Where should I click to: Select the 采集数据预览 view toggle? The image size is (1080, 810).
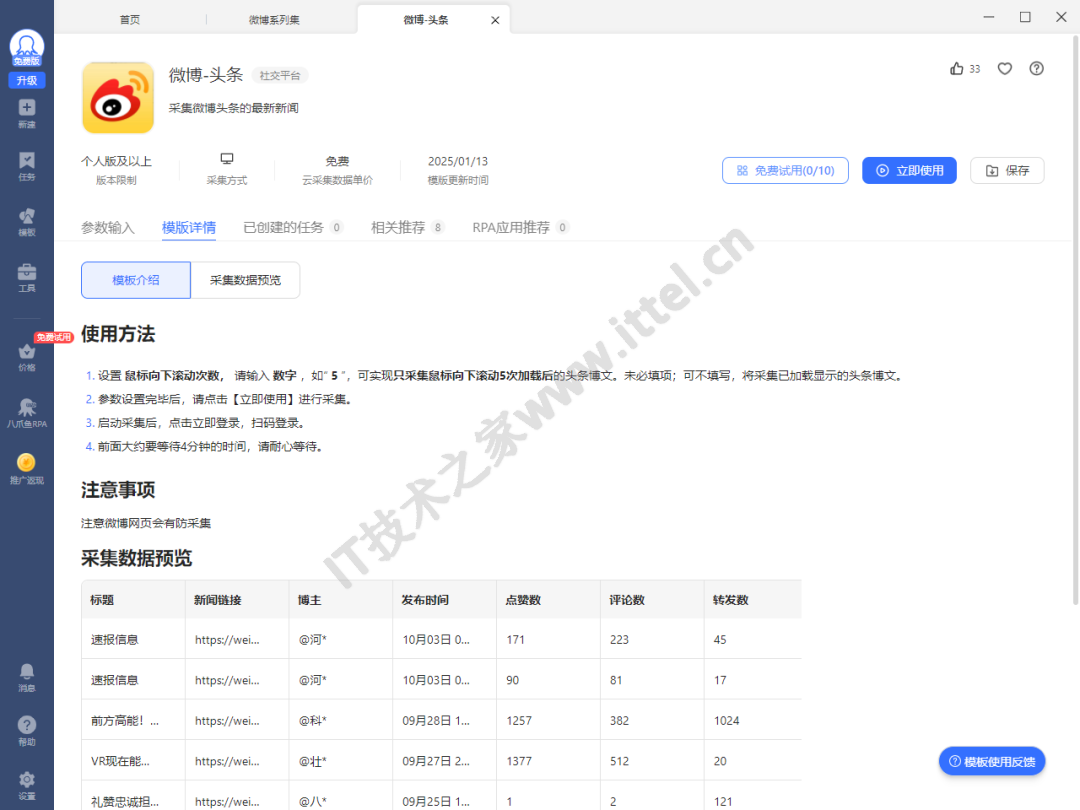(245, 280)
